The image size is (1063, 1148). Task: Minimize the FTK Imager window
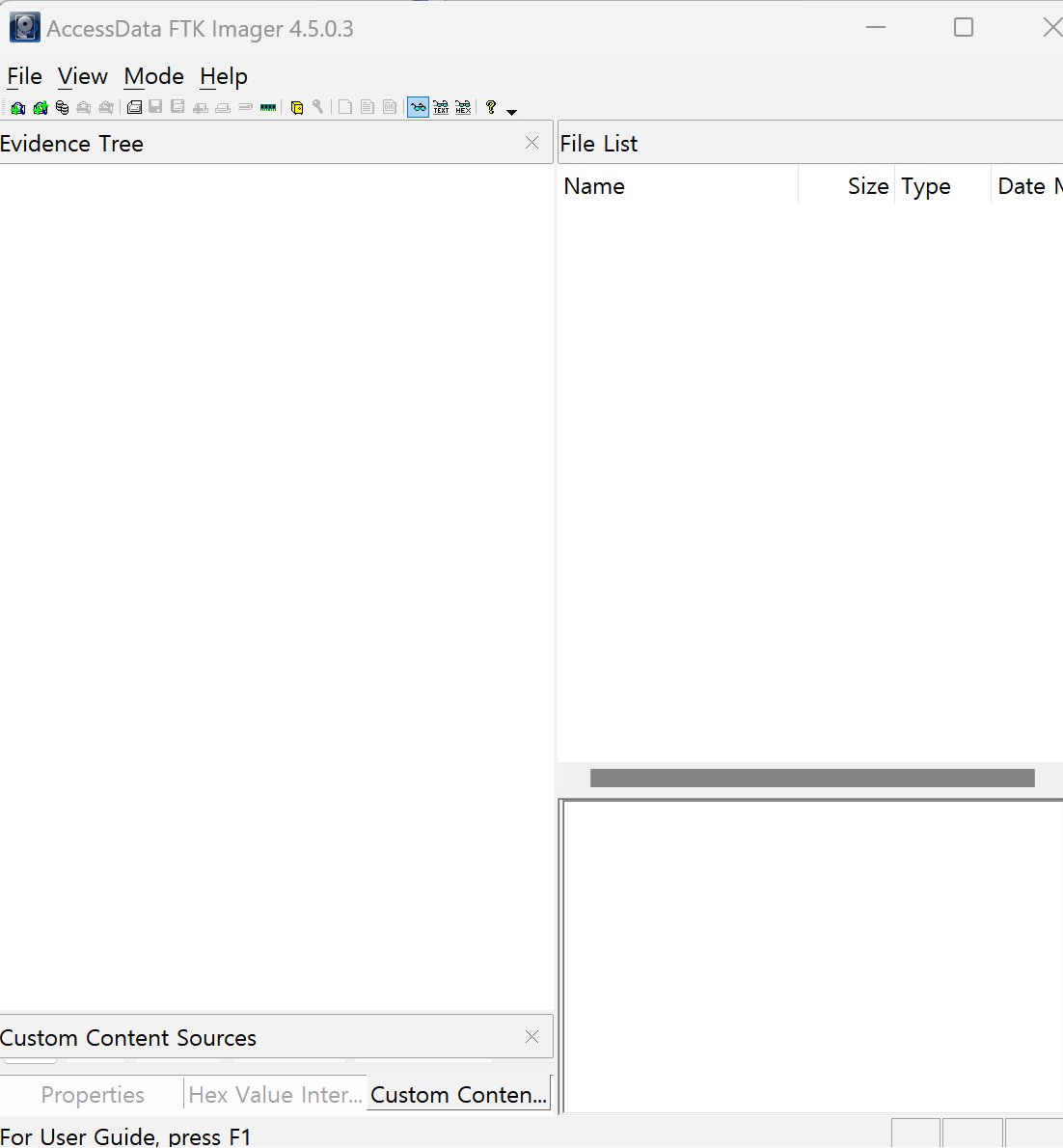876,27
